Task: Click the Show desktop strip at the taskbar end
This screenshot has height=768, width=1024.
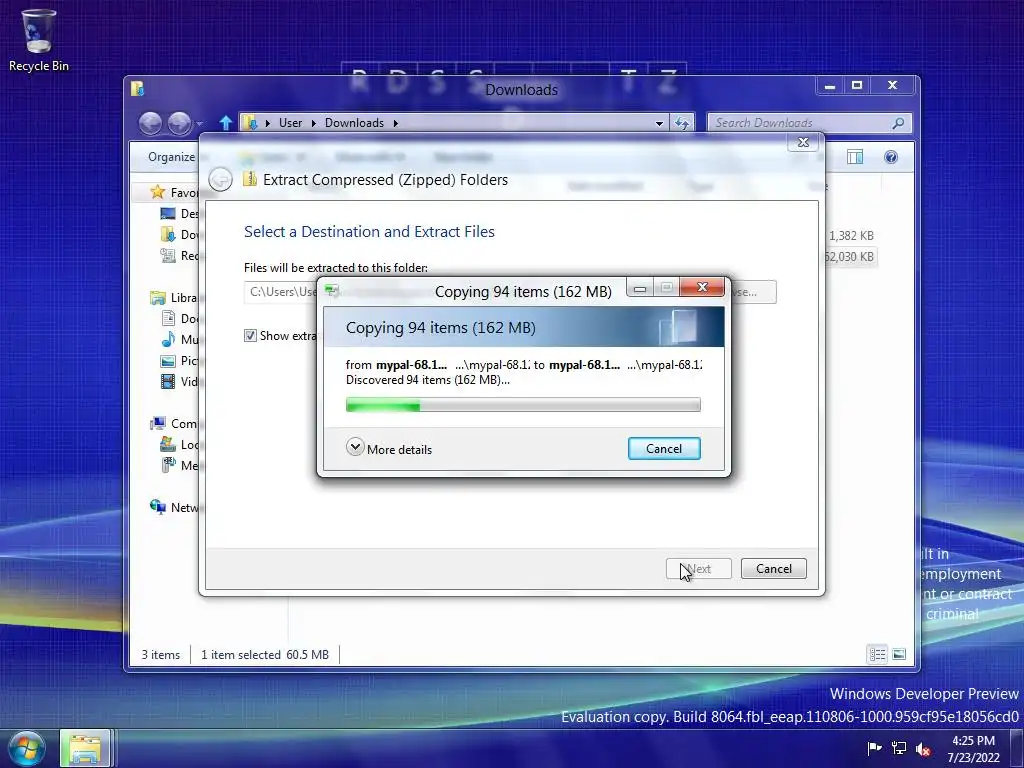Action: 1019,748
